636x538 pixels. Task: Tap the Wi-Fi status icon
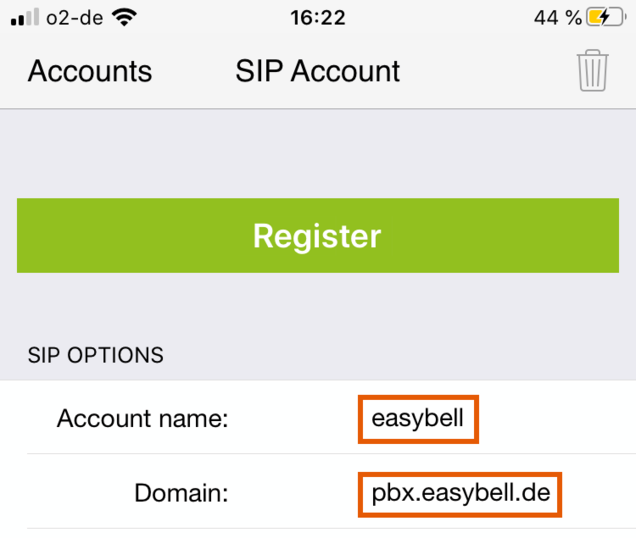[x=125, y=17]
